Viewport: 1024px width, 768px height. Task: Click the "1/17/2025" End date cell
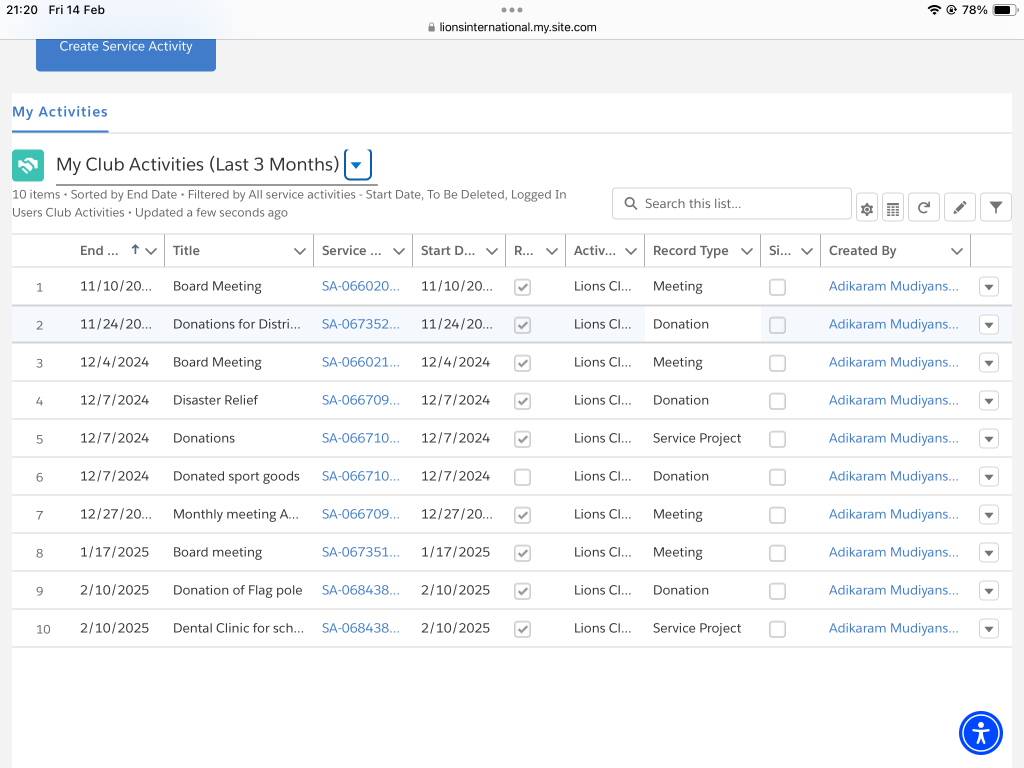coord(114,552)
